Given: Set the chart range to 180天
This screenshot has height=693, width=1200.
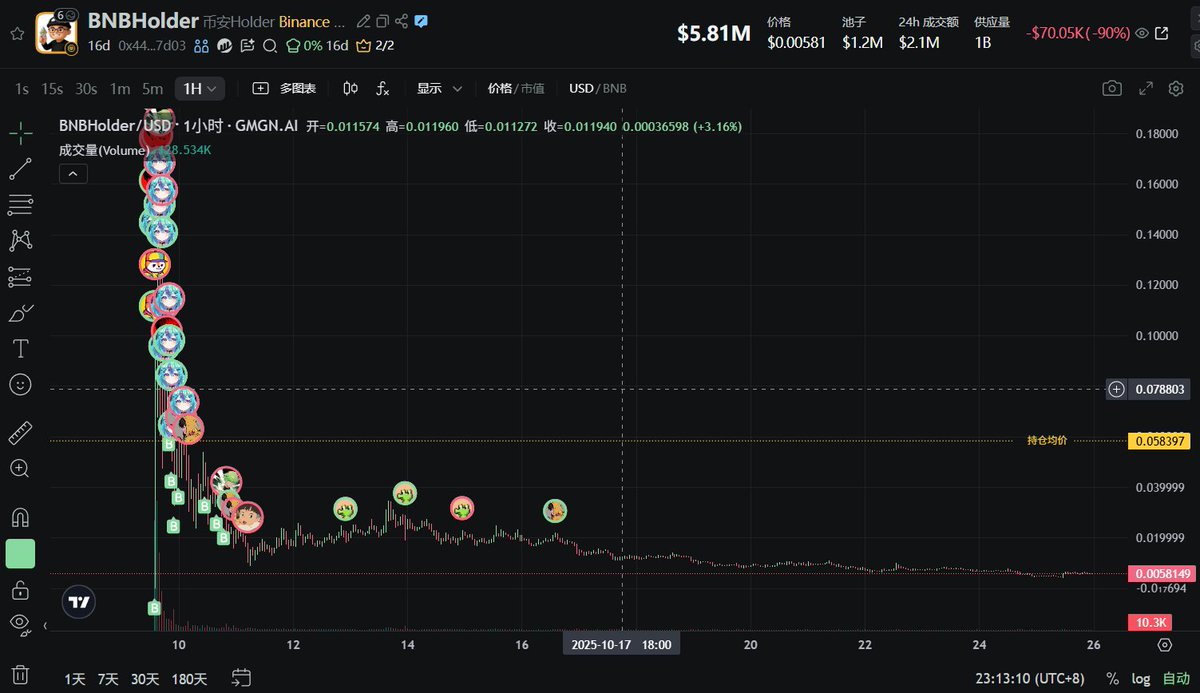Looking at the screenshot, I should [x=189, y=679].
